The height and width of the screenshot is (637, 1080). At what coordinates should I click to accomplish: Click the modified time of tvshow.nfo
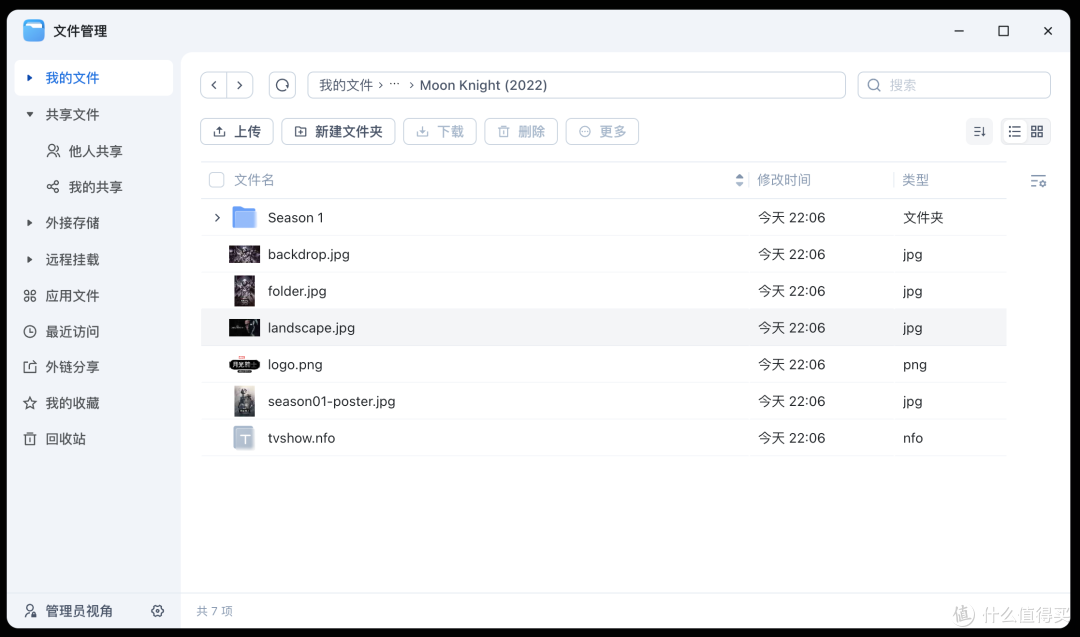791,438
